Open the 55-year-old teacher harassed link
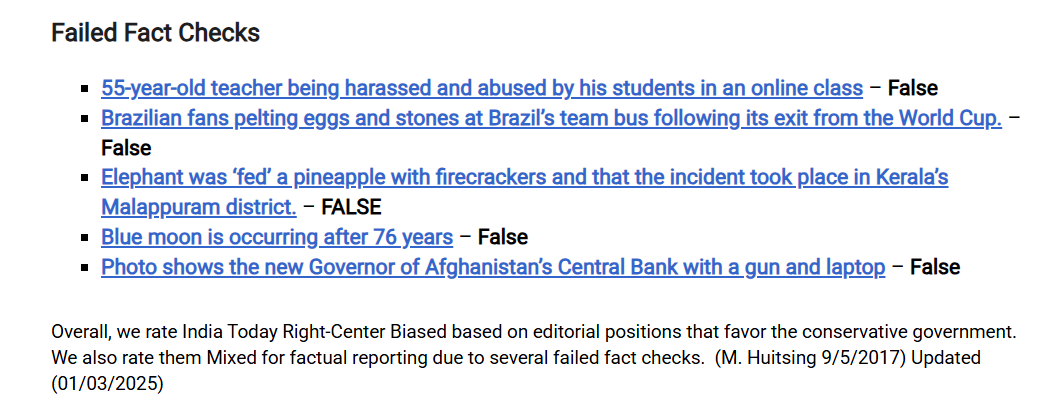The image size is (1043, 417). tap(482, 88)
